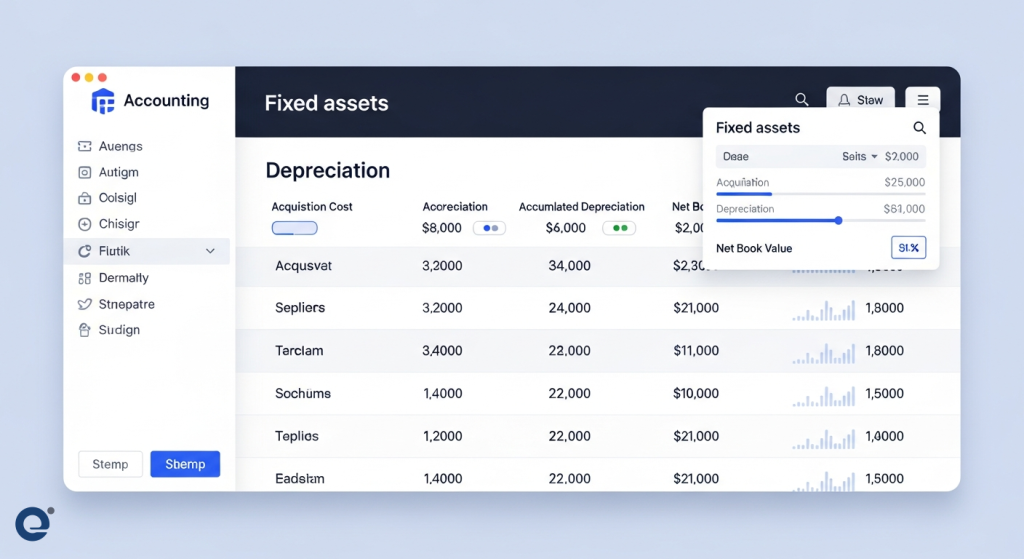This screenshot has height=559, width=1024.
Task: Click the Stnepatre sidebar icon
Action: (x=84, y=304)
